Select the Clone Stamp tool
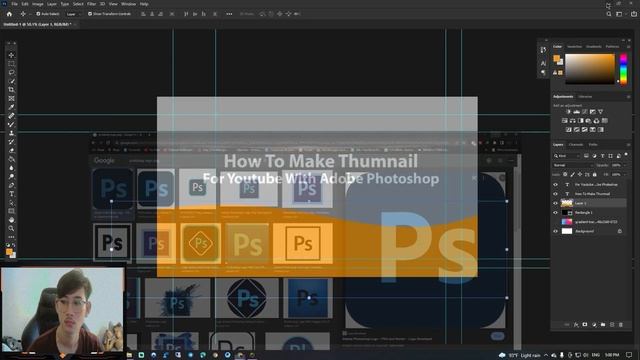 coord(11,133)
